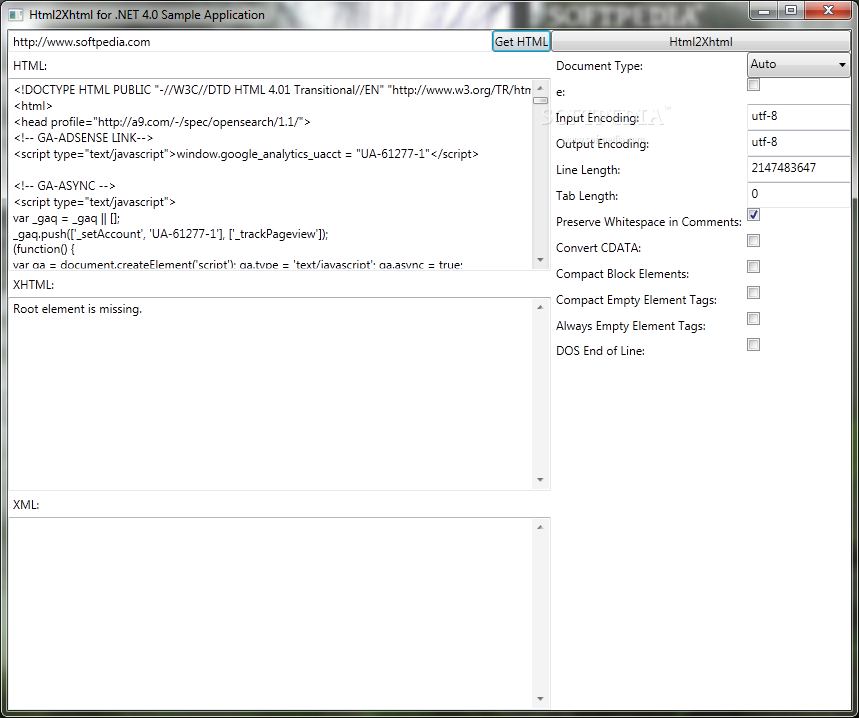Click the Input Encoding utf-8 field
The height and width of the screenshot is (718, 859).
coord(798,116)
